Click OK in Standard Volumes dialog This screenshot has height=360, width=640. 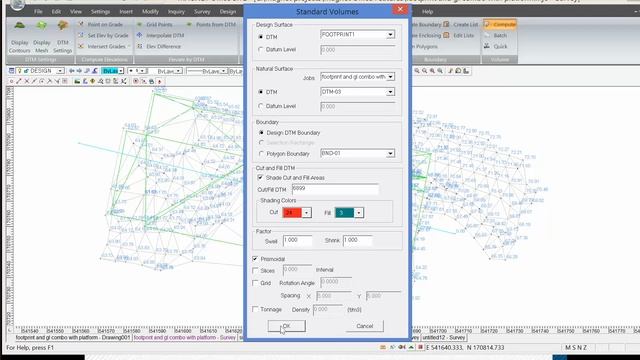[x=287, y=326]
